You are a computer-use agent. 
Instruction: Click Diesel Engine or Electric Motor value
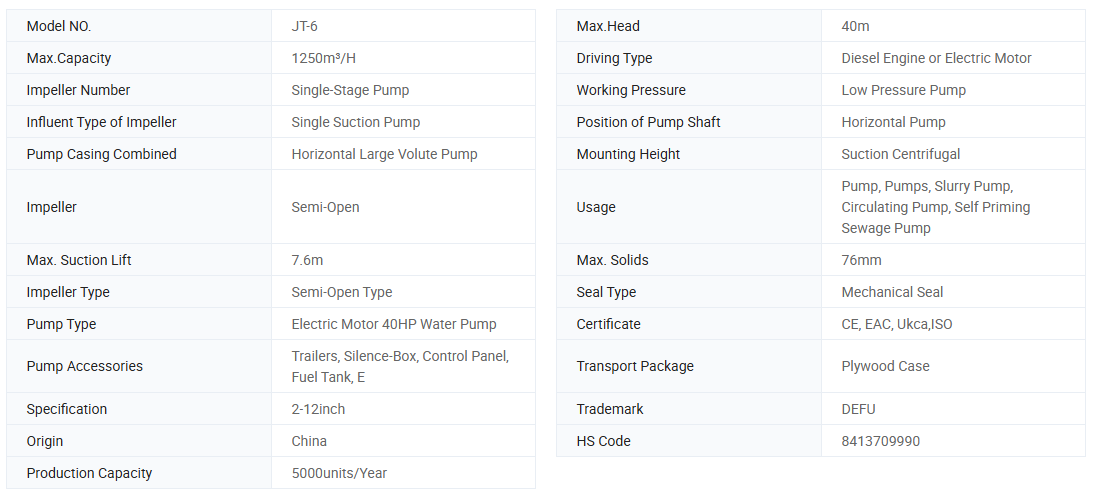936,58
